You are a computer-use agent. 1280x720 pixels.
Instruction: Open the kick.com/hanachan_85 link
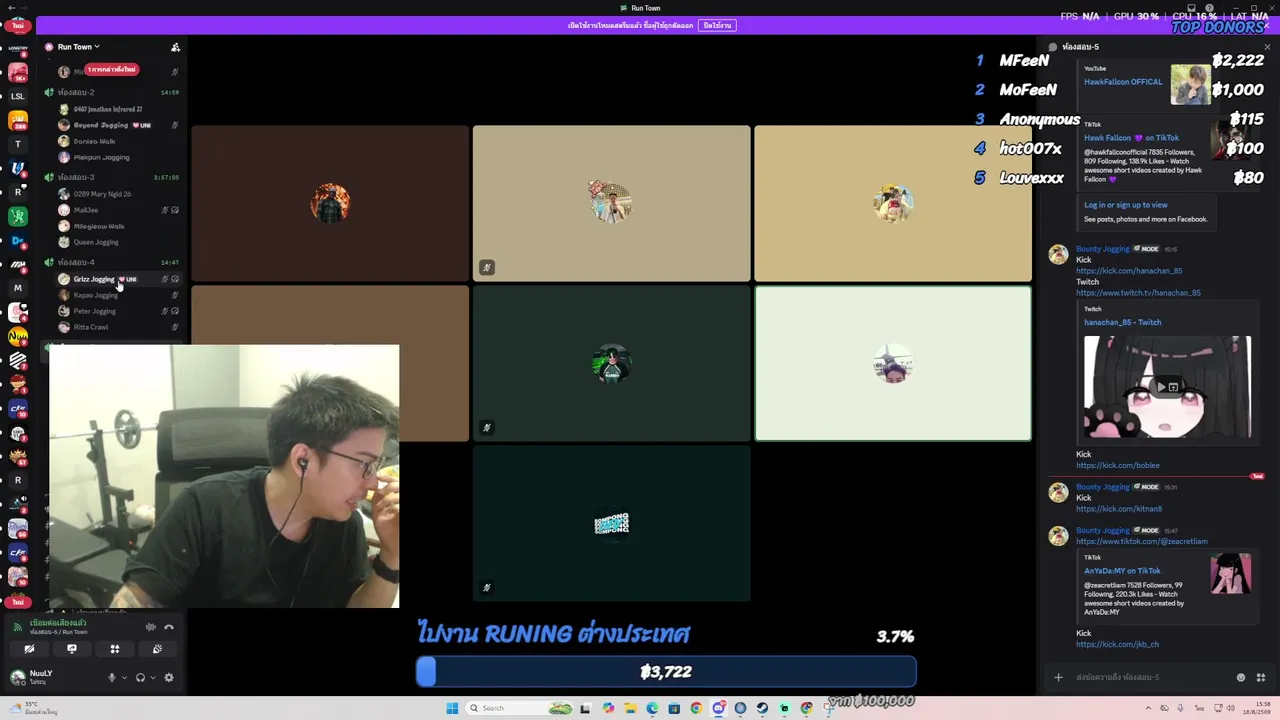coord(1129,271)
